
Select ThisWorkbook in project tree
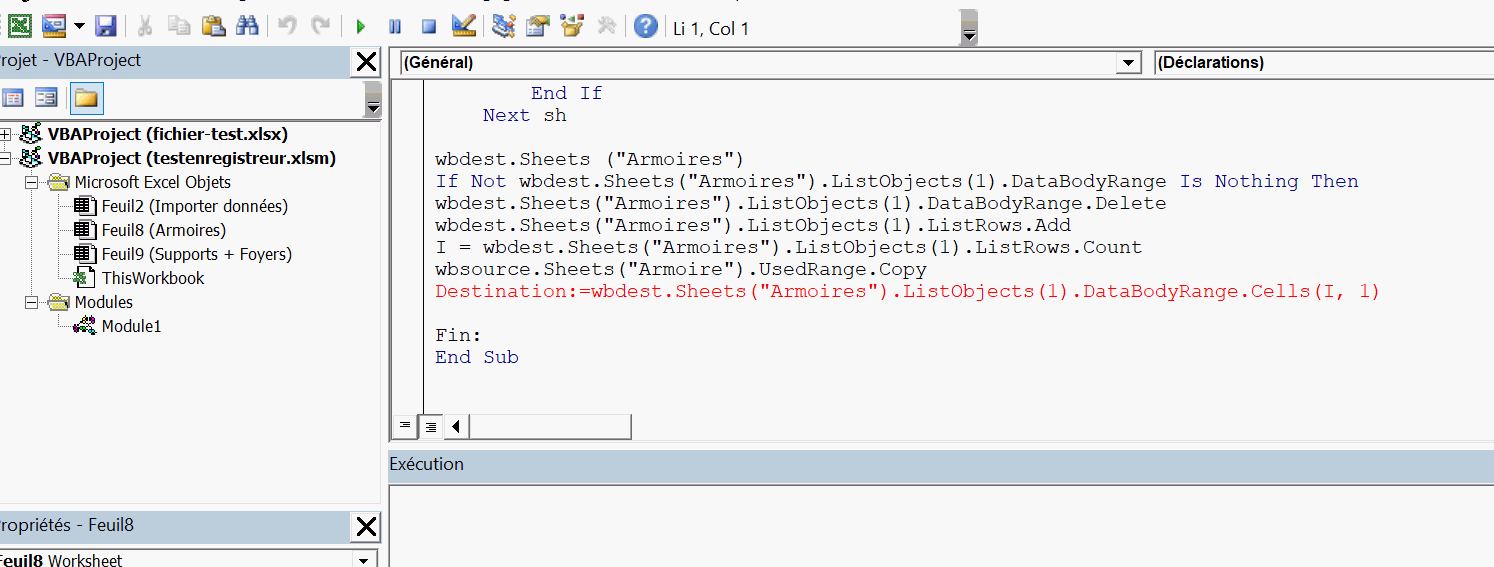[153, 278]
